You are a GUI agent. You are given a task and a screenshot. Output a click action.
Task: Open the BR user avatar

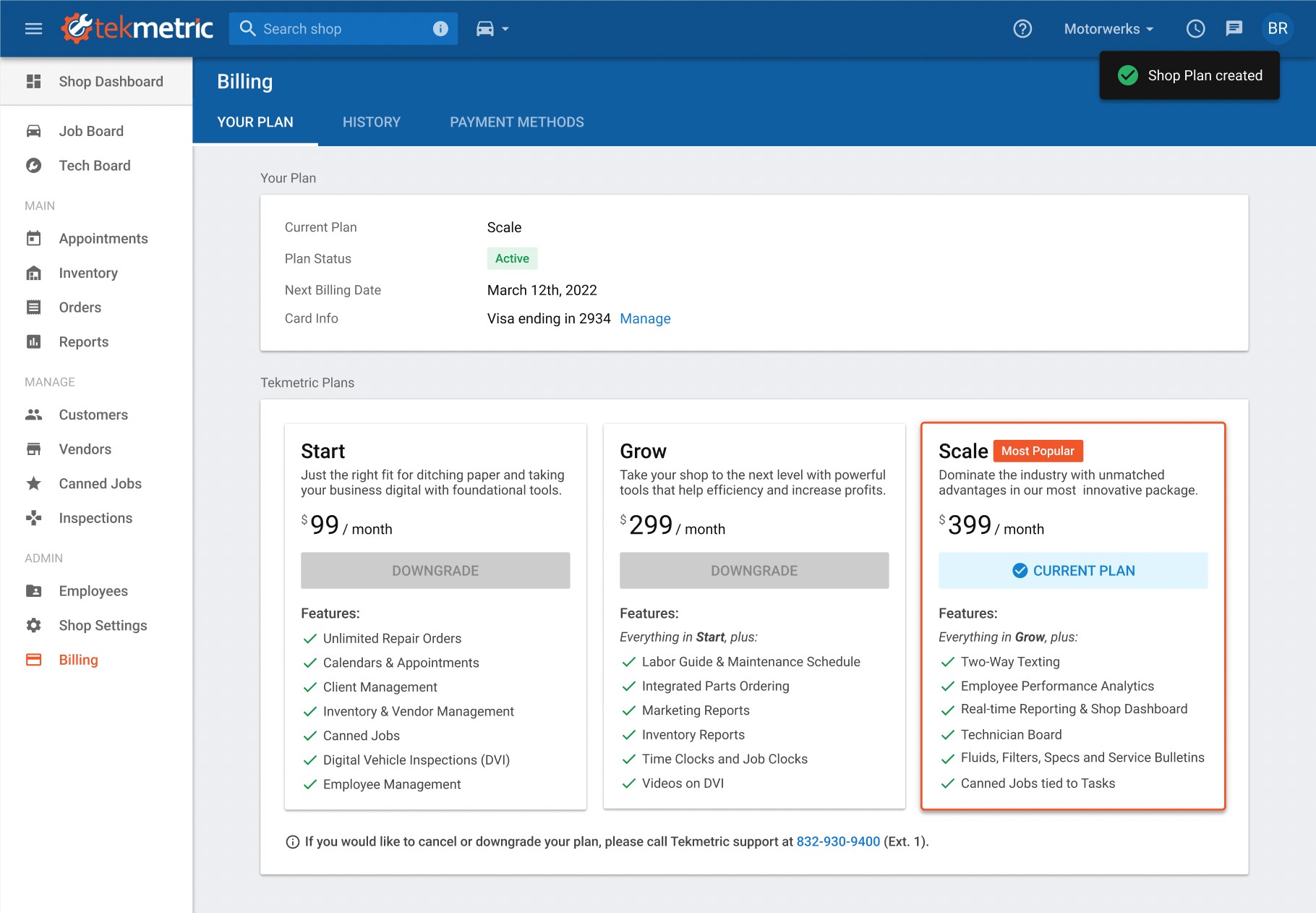tap(1277, 29)
